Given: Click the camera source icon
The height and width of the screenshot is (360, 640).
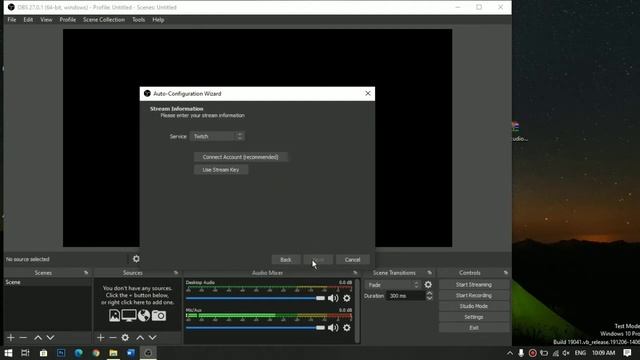Looking at the screenshot, I should [x=159, y=316].
